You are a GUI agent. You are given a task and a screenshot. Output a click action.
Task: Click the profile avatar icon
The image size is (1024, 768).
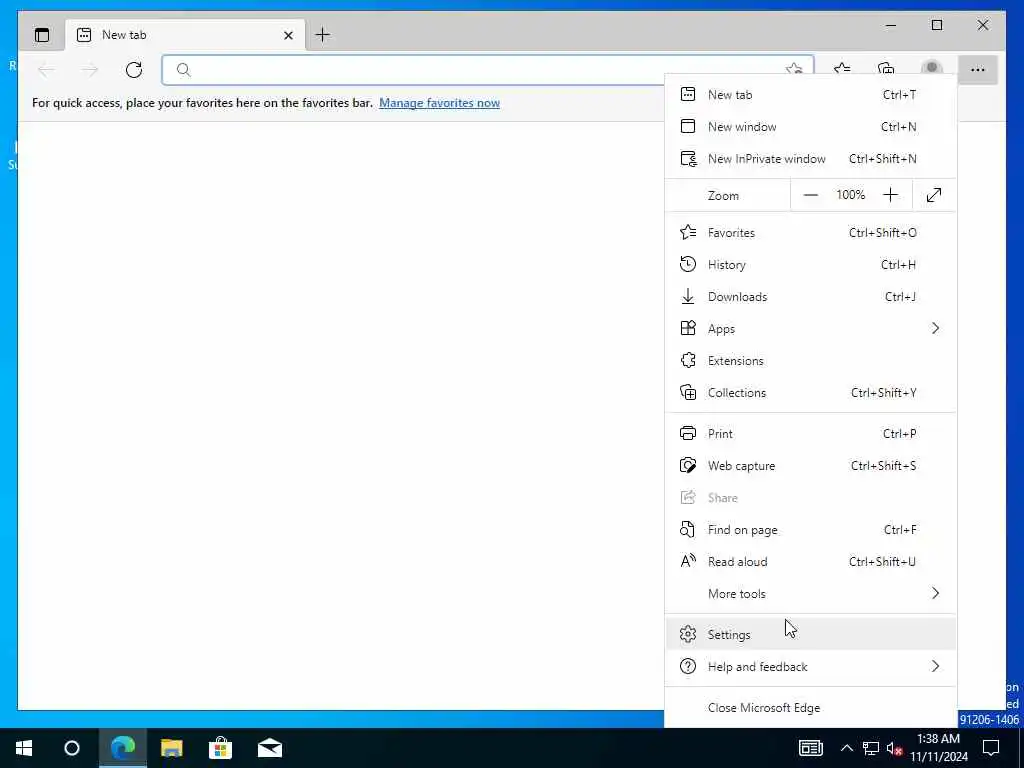click(x=932, y=68)
